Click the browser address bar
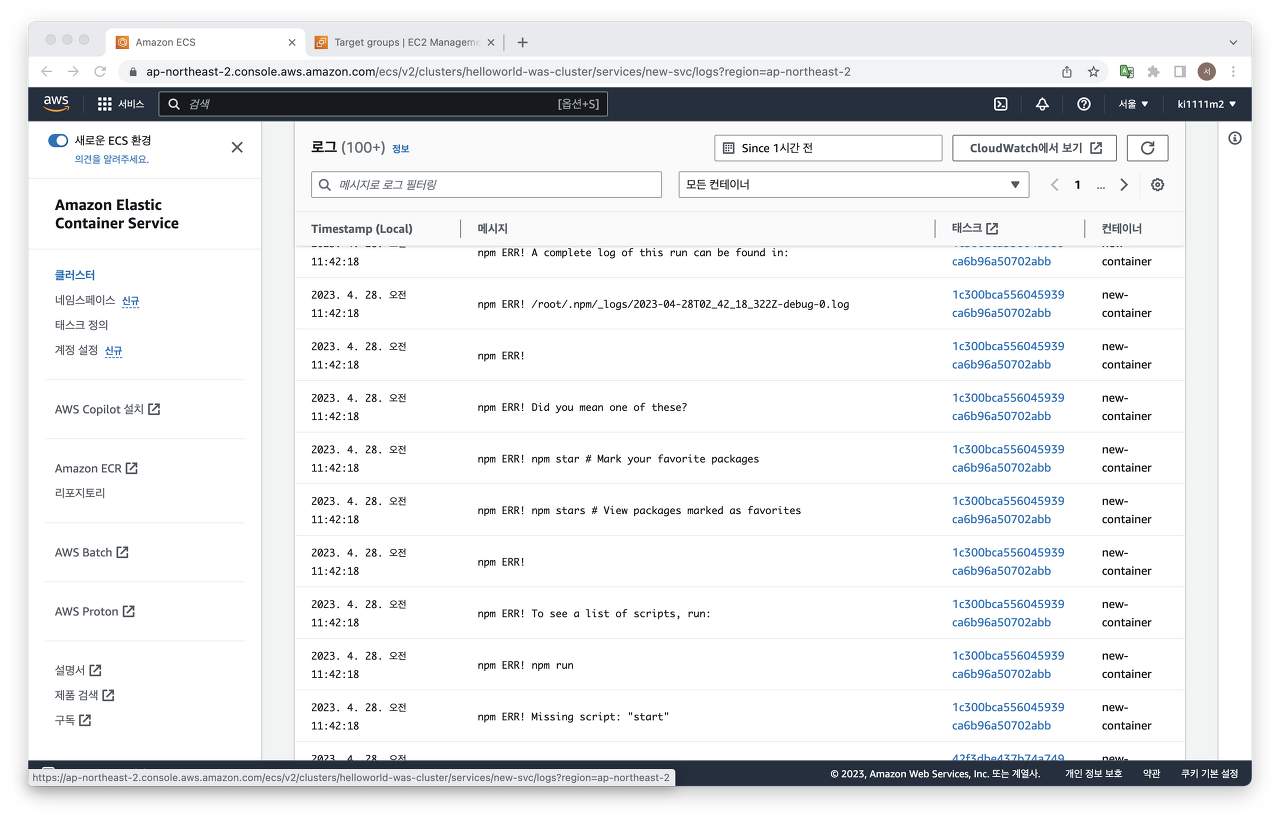This screenshot has height=821, width=1280. 590,72
